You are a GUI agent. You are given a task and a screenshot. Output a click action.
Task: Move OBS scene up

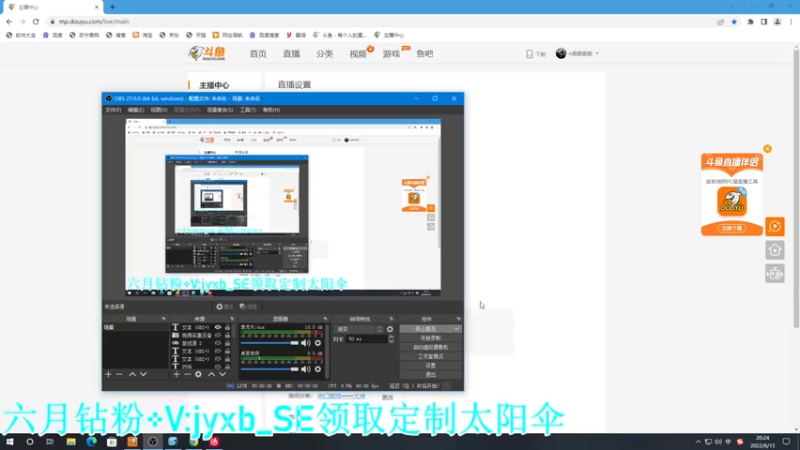132,374
